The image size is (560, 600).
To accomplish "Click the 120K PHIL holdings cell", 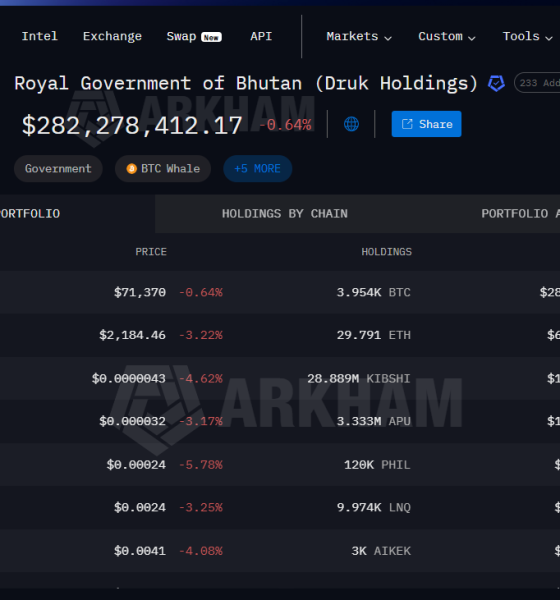I will 377,465.
